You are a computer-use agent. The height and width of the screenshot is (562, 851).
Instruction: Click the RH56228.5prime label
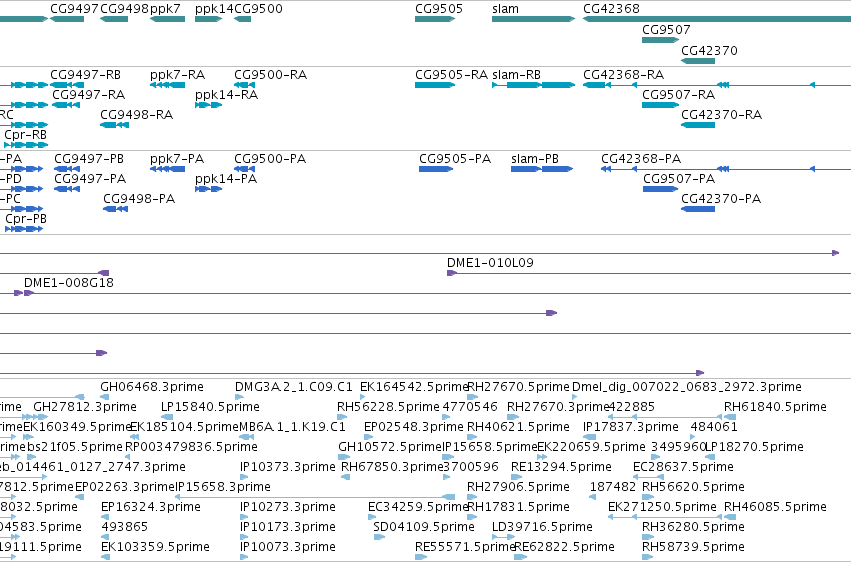(388, 407)
